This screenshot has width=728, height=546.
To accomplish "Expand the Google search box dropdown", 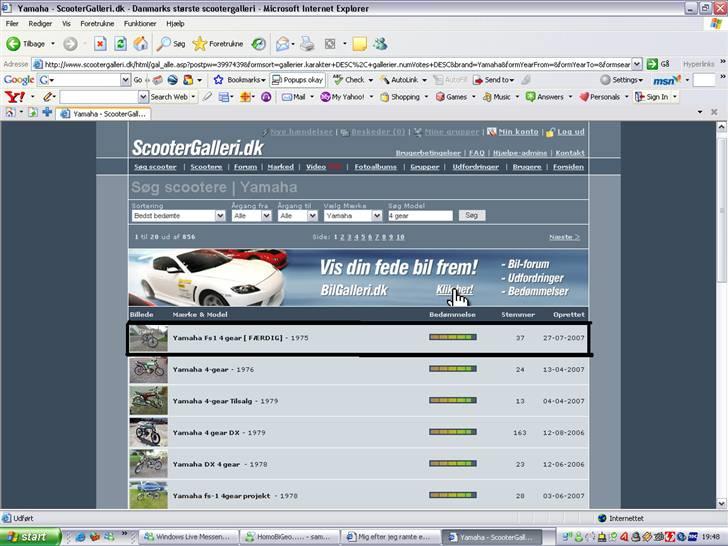I will tap(125, 80).
